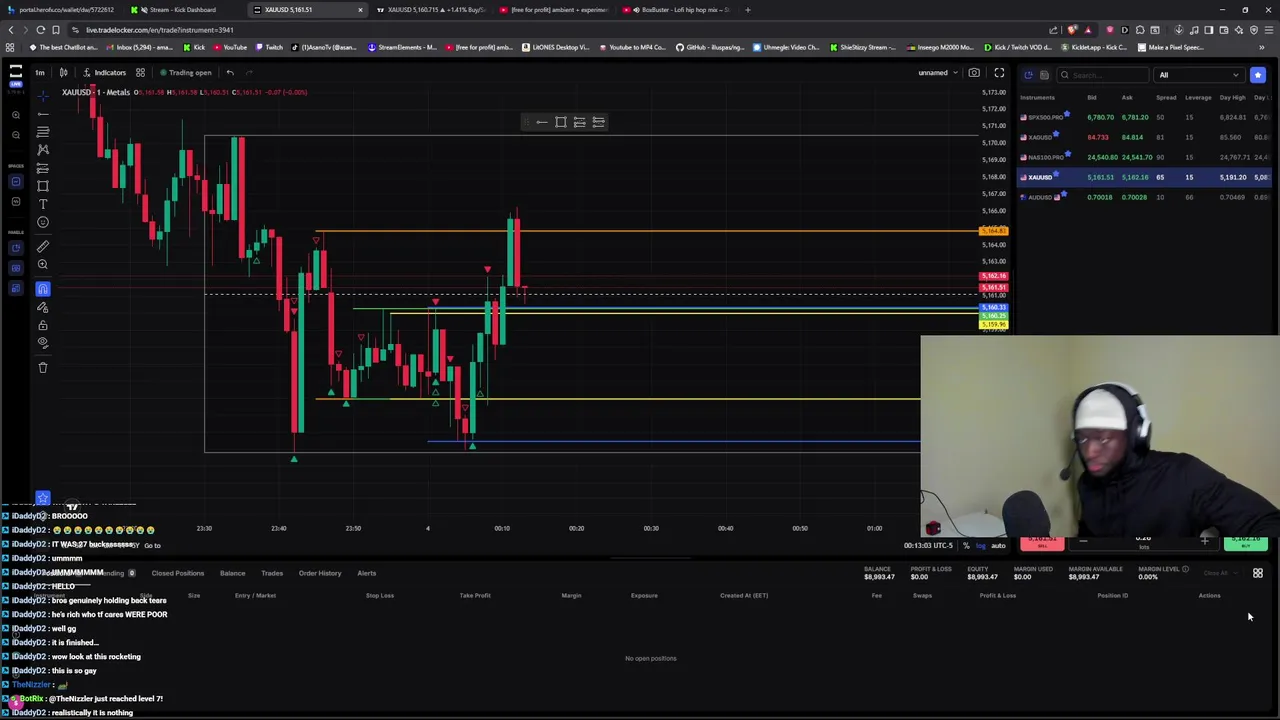This screenshot has width=1280, height=720.
Task: Switch to the Balance tab
Action: (x=232, y=573)
